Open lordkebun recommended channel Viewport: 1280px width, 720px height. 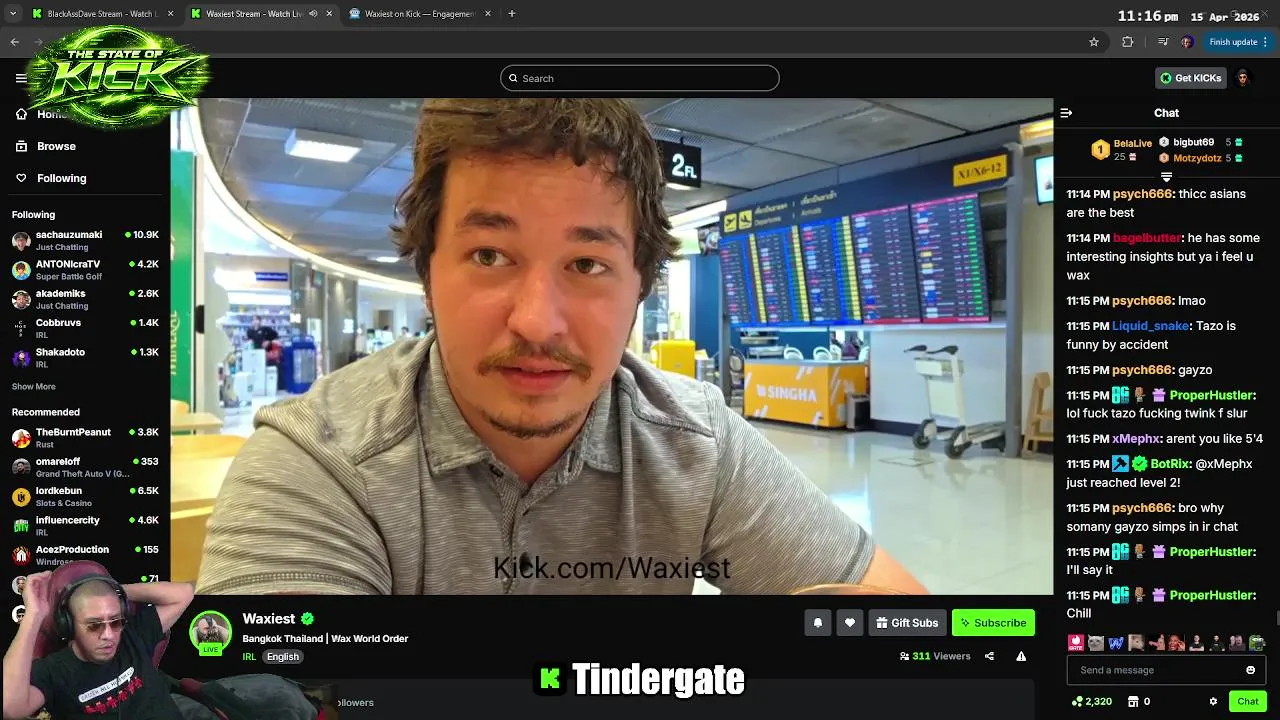(x=85, y=496)
